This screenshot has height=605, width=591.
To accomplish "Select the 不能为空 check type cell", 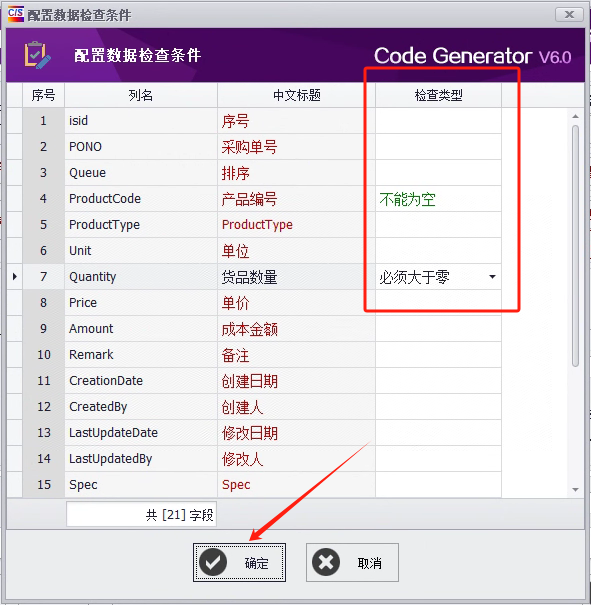I will click(438, 199).
